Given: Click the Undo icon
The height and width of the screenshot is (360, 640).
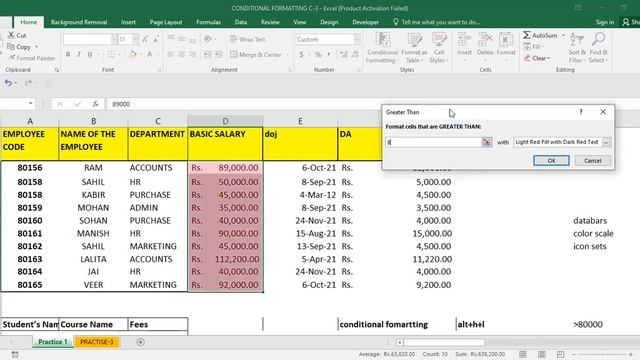Looking at the screenshot, I should (x=8, y=83).
